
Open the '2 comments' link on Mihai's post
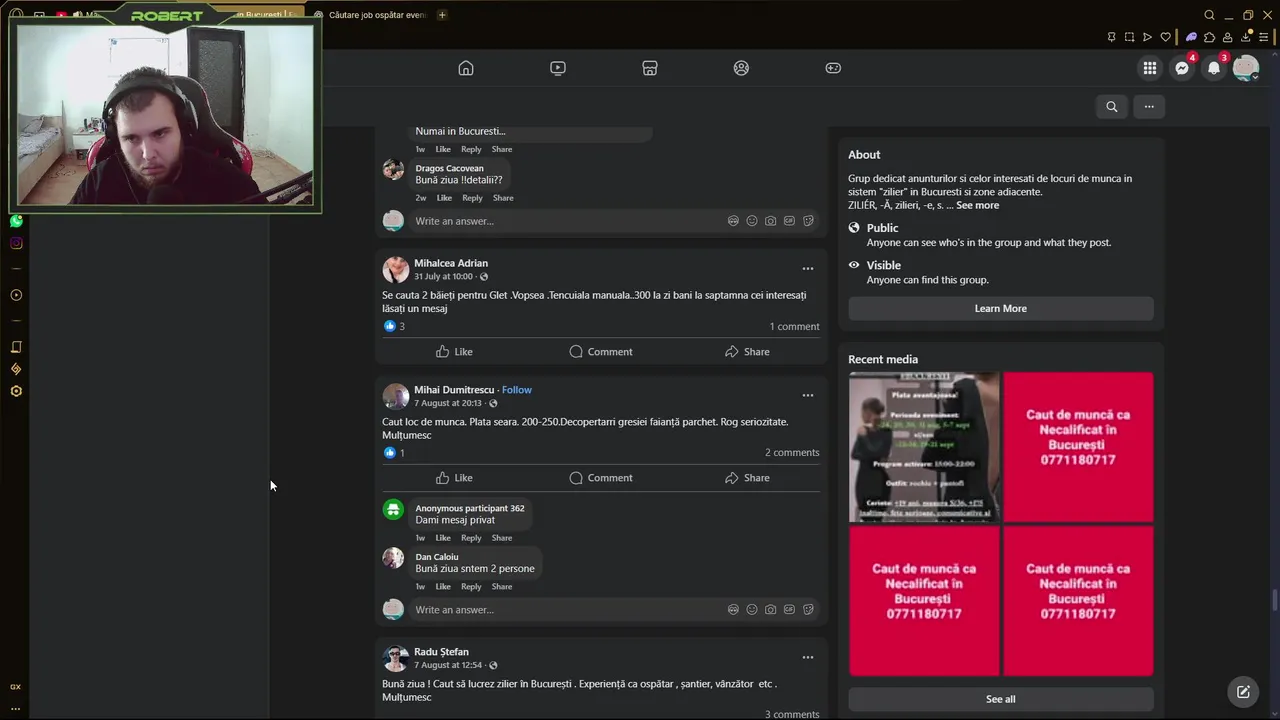(x=792, y=452)
